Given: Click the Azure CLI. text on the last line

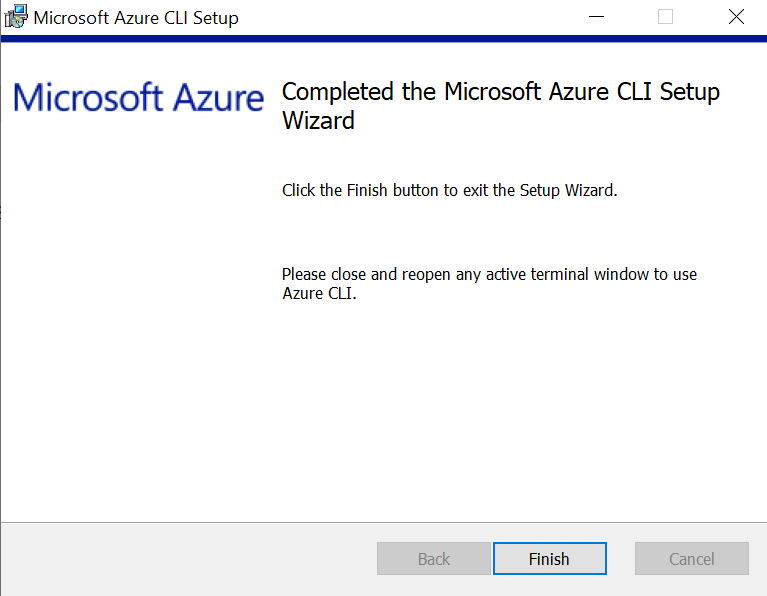Looking at the screenshot, I should [x=319, y=294].
